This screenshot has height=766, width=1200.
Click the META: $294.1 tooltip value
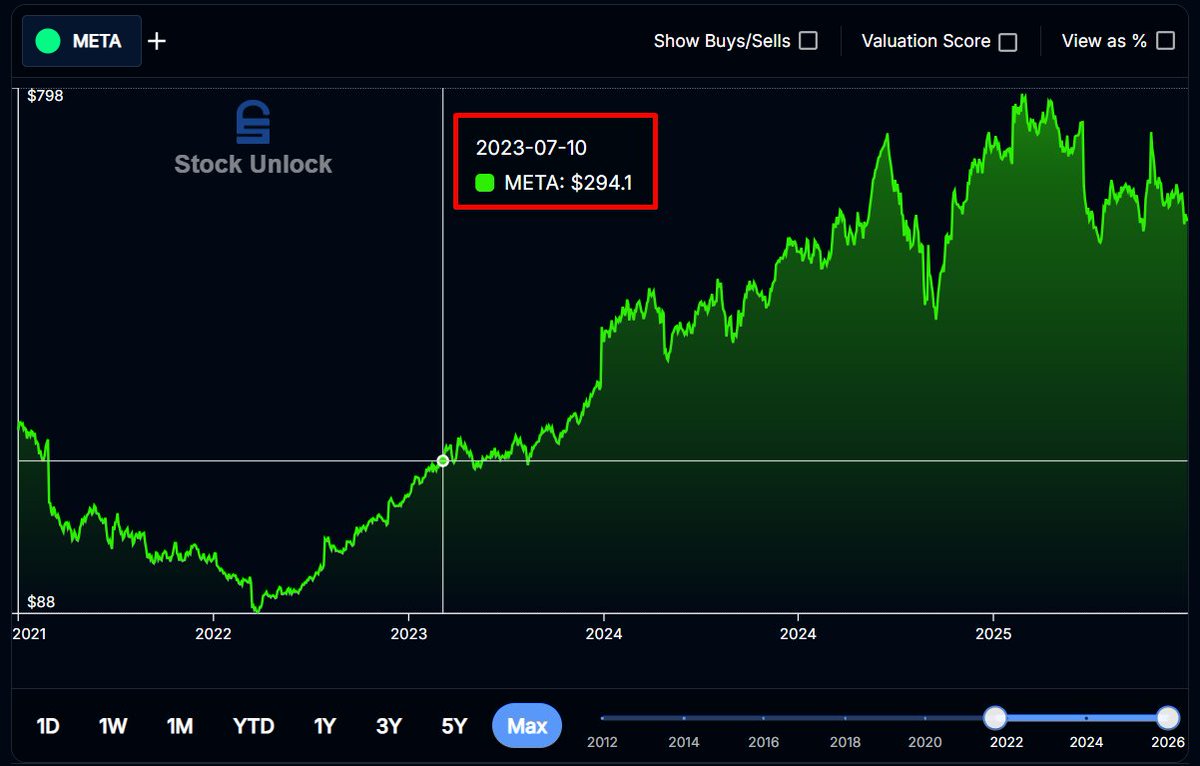[568, 183]
